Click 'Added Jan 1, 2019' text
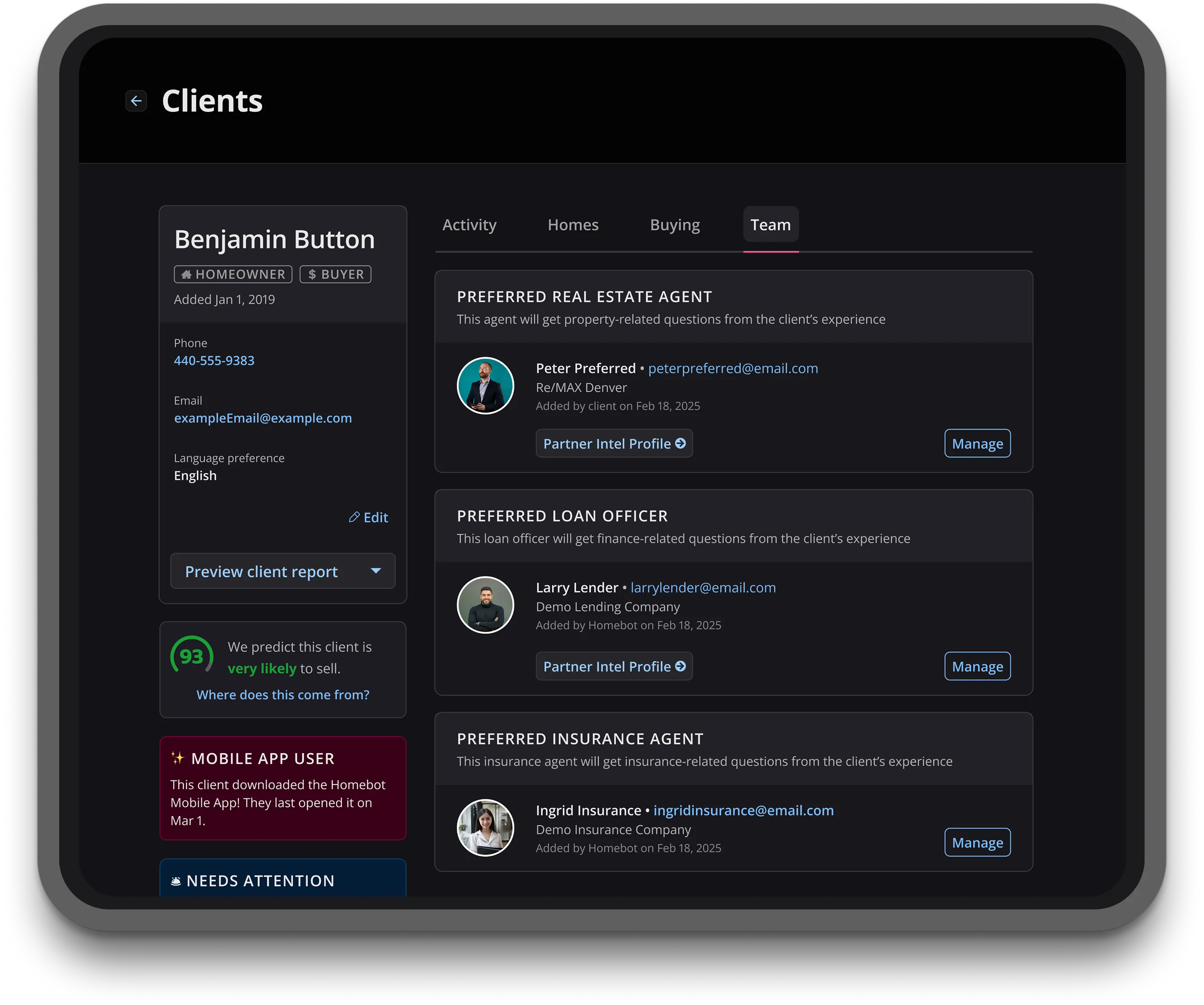1204x1005 pixels. 225,299
